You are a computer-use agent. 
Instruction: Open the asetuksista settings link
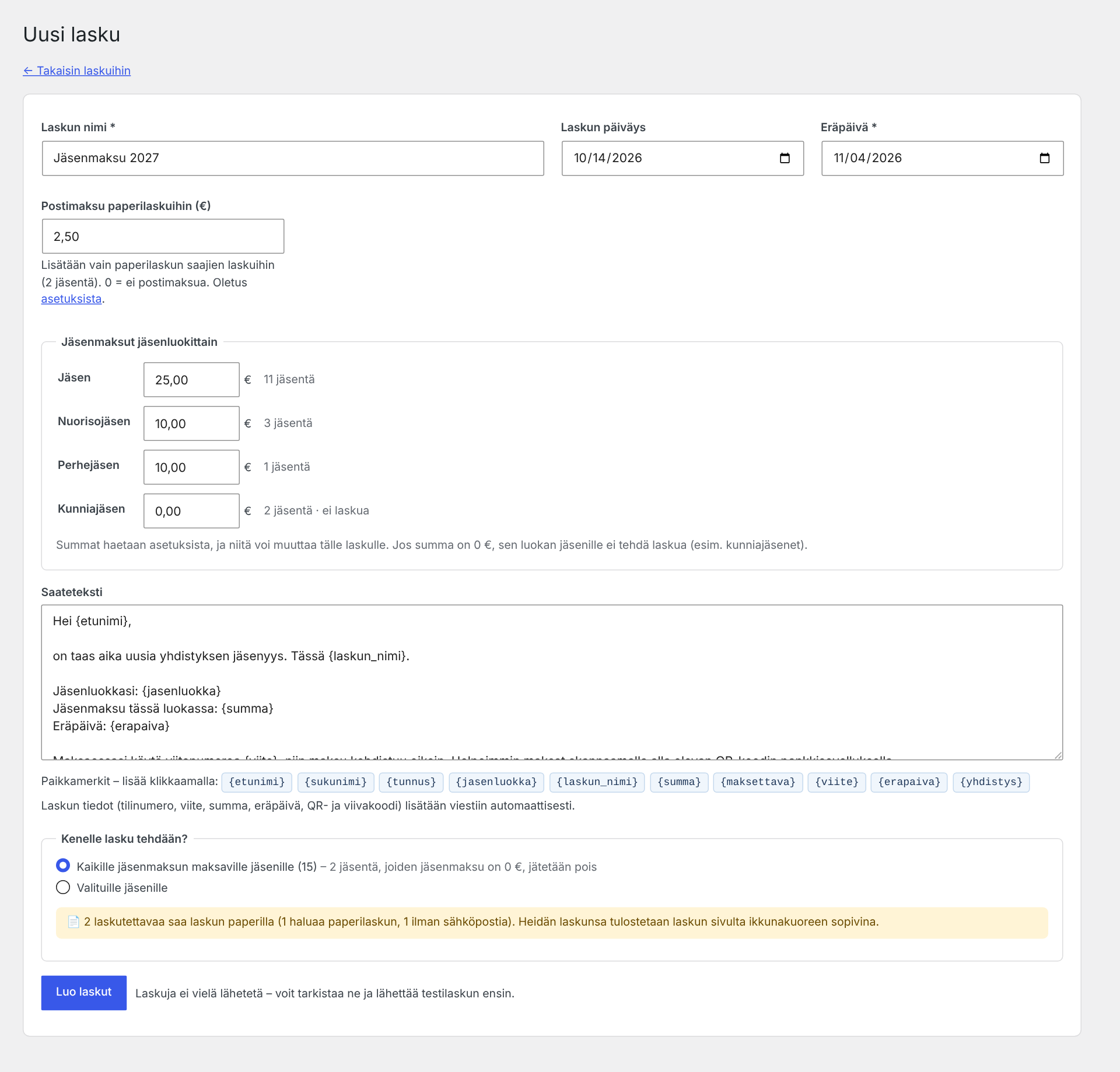(x=71, y=299)
